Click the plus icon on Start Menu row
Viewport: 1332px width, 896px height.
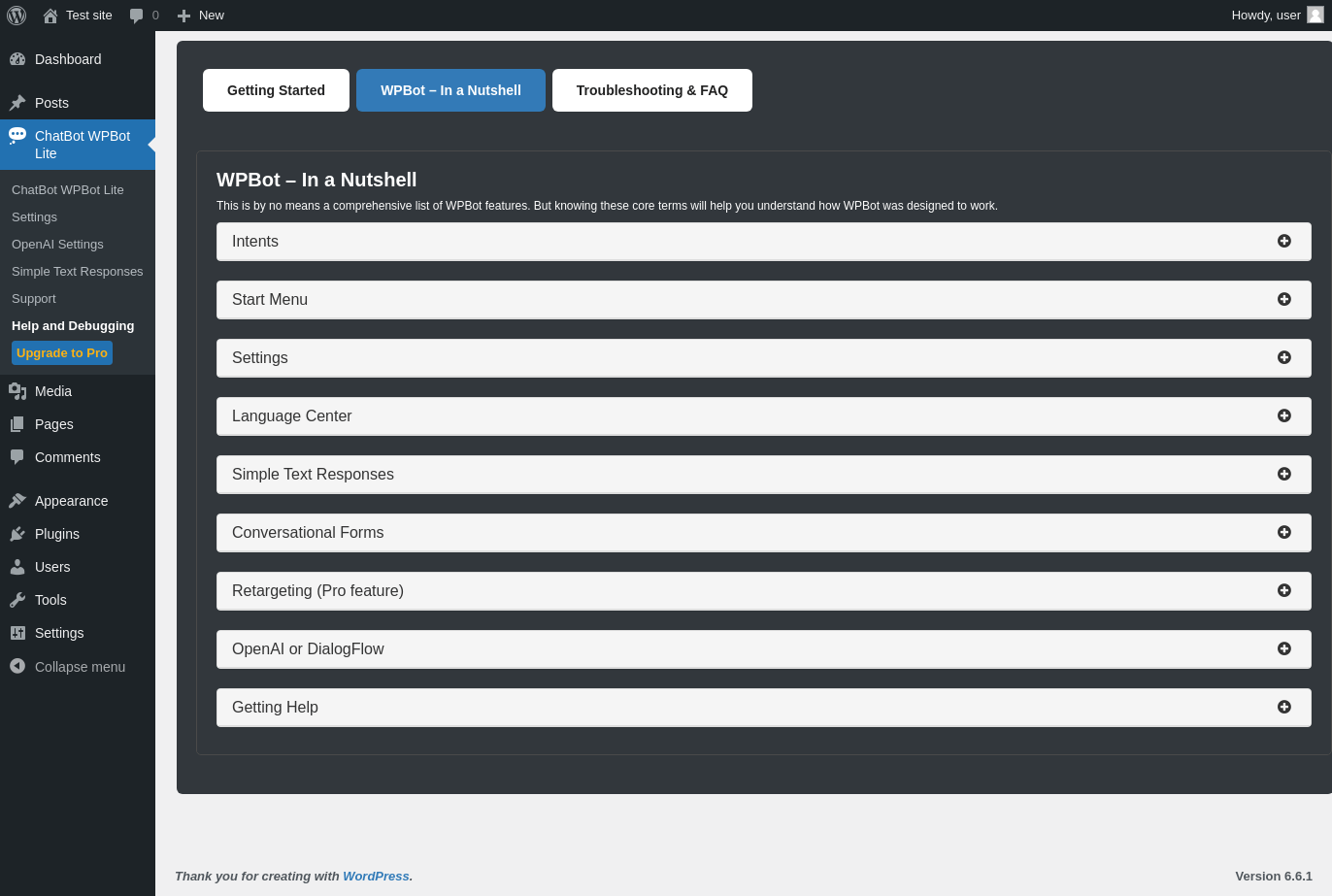pos(1284,299)
